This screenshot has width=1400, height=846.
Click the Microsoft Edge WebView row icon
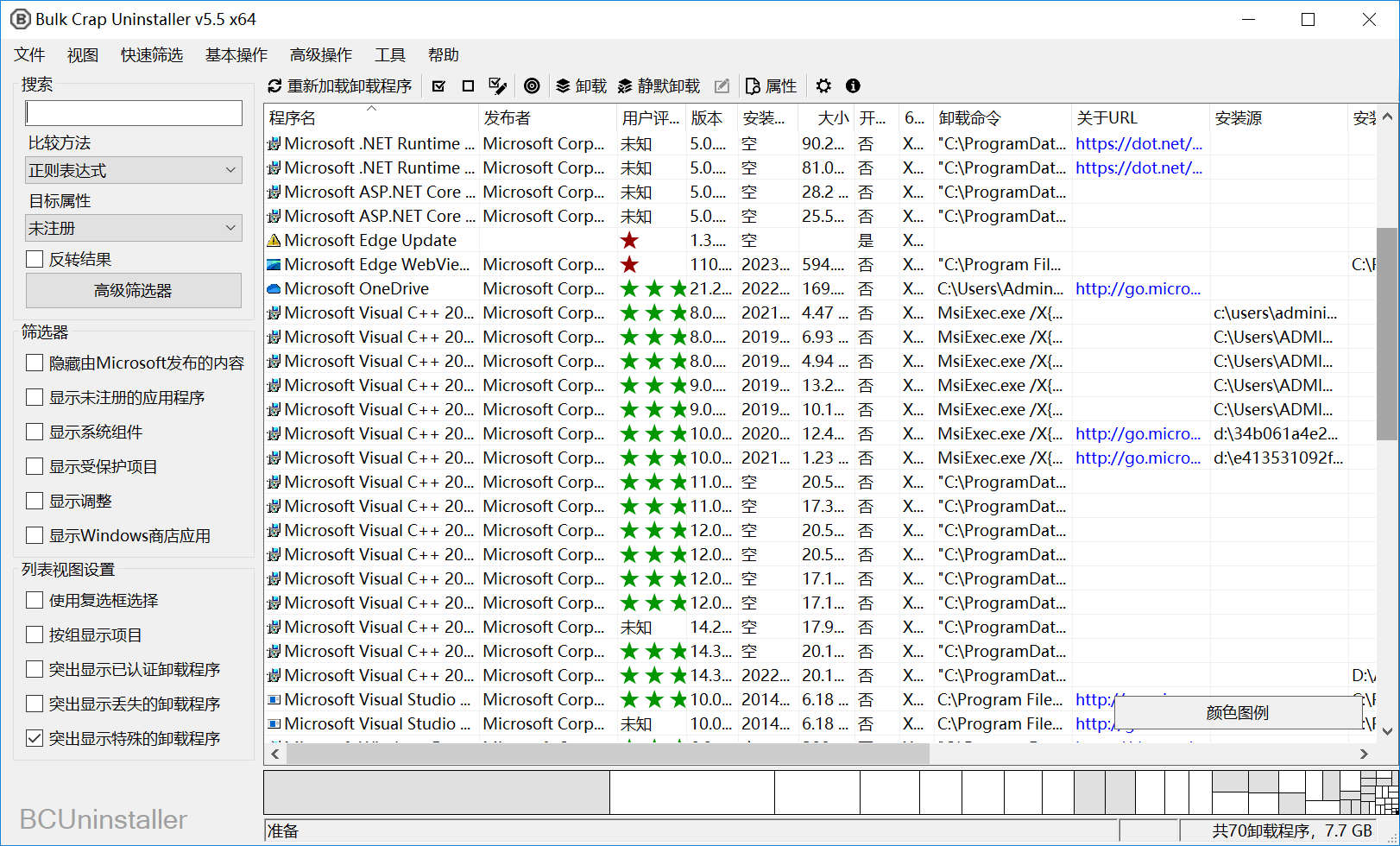click(274, 264)
